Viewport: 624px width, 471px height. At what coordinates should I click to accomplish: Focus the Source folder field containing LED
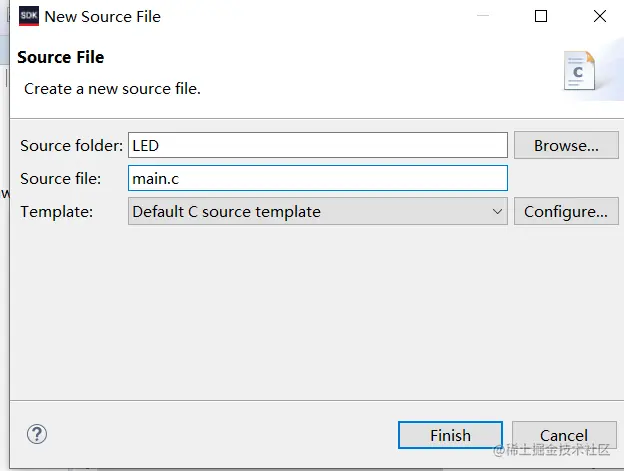318,145
